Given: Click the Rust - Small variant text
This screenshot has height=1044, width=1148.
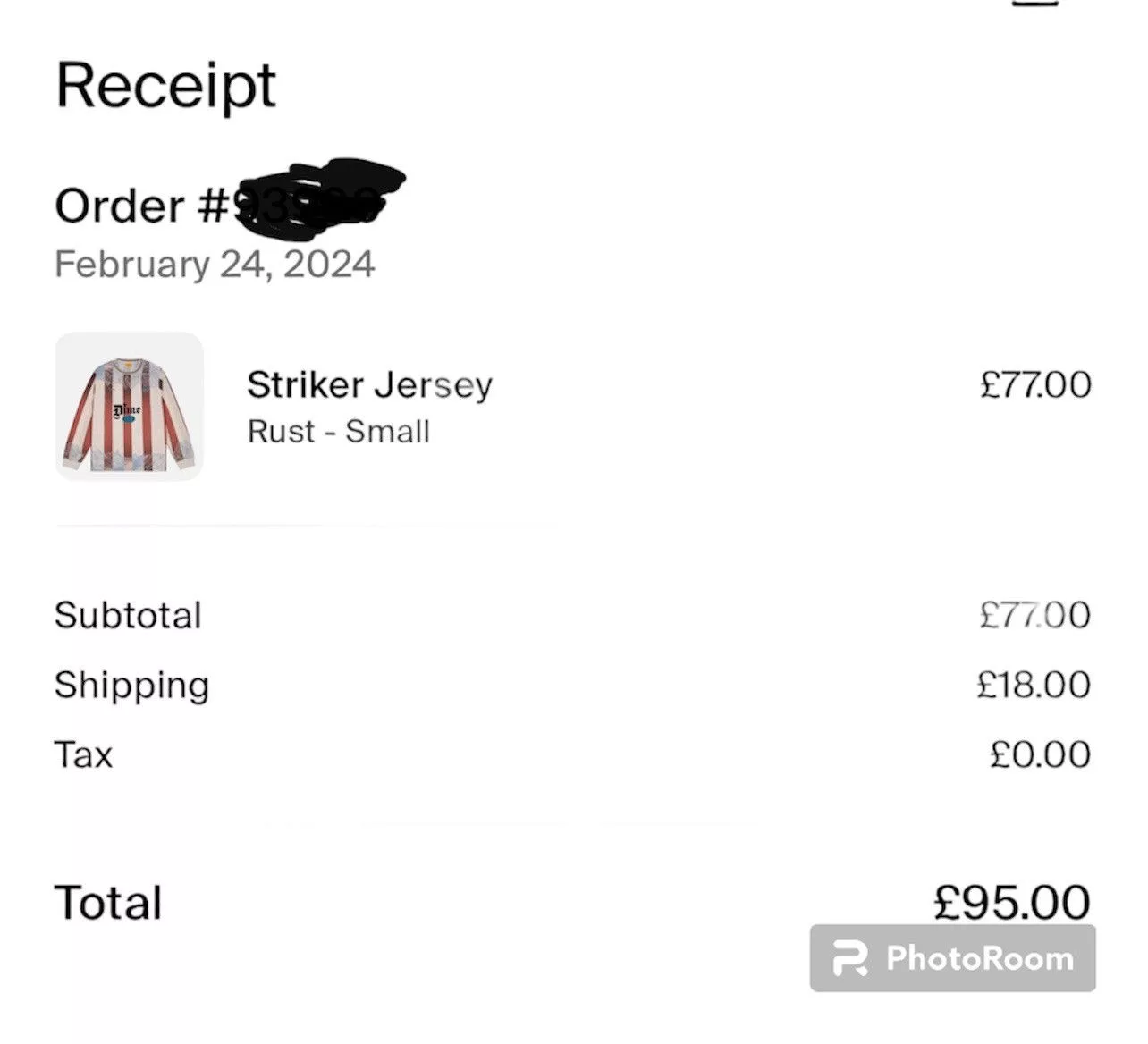Looking at the screenshot, I should 339,432.
